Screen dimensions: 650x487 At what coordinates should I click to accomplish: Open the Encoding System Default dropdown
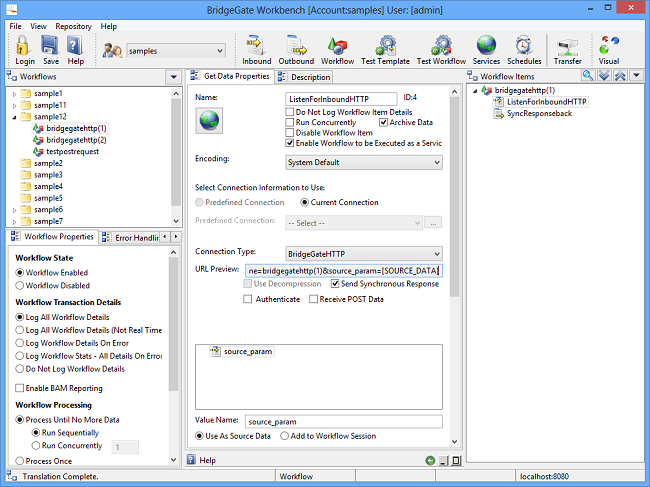[364, 162]
